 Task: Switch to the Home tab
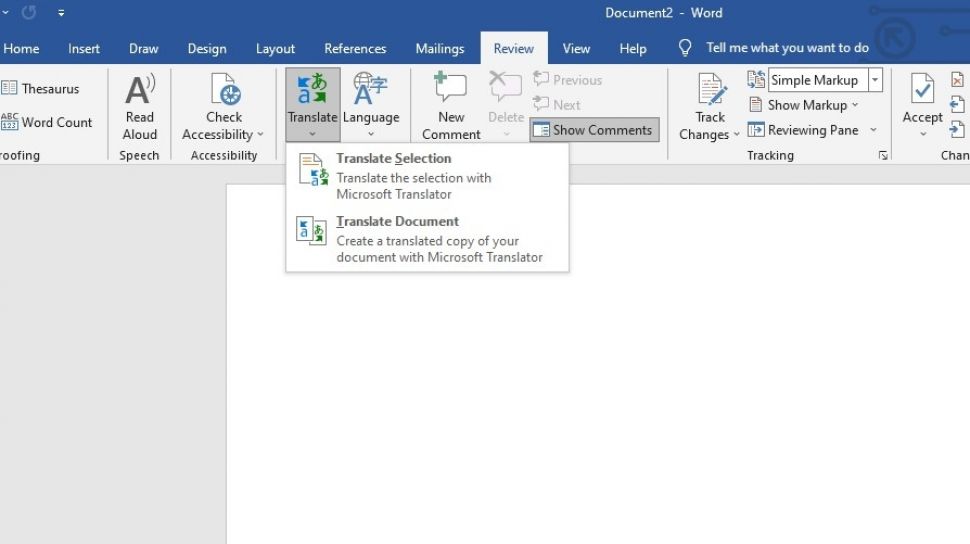coord(21,48)
